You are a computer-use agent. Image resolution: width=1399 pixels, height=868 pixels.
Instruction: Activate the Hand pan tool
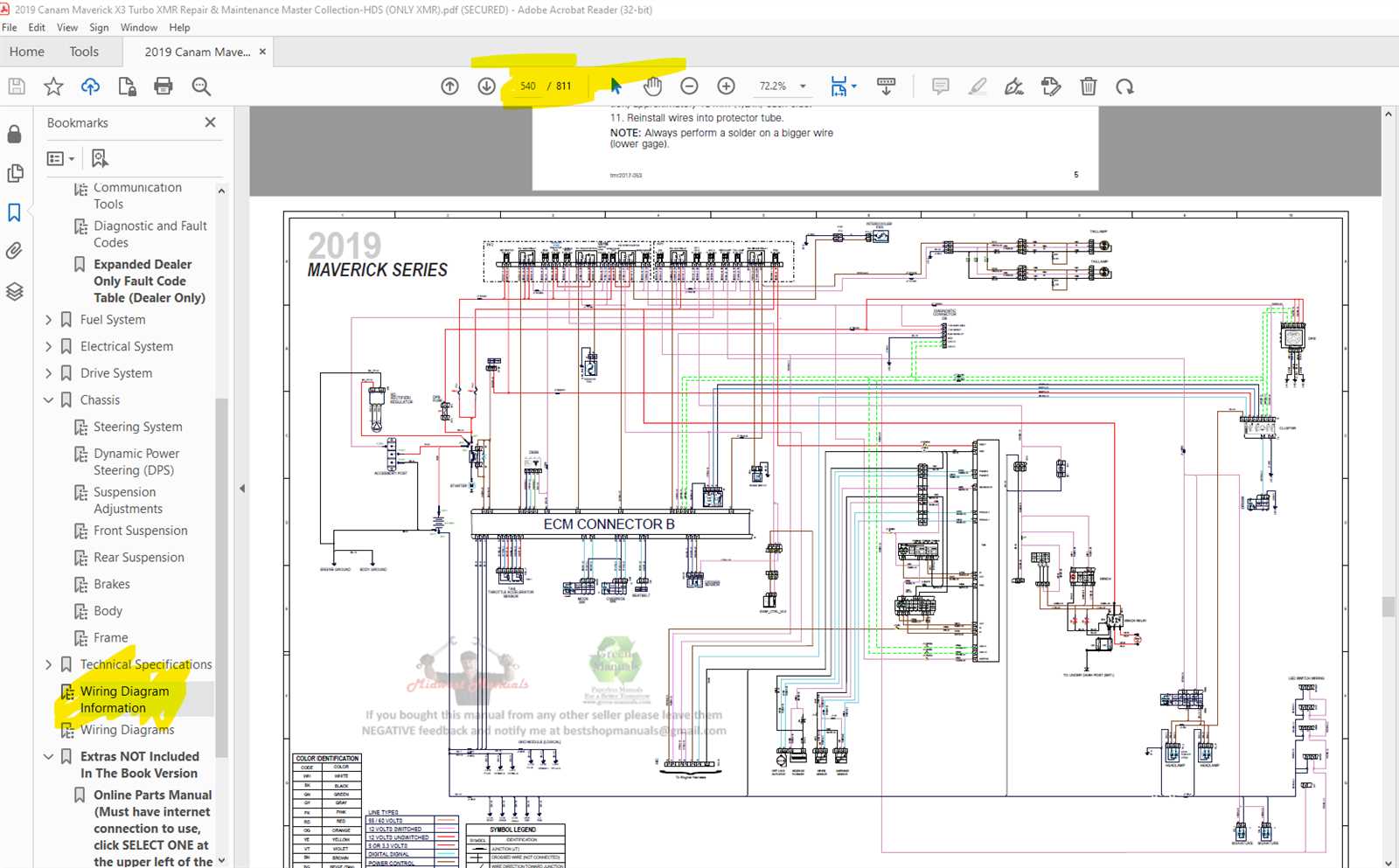pos(653,86)
